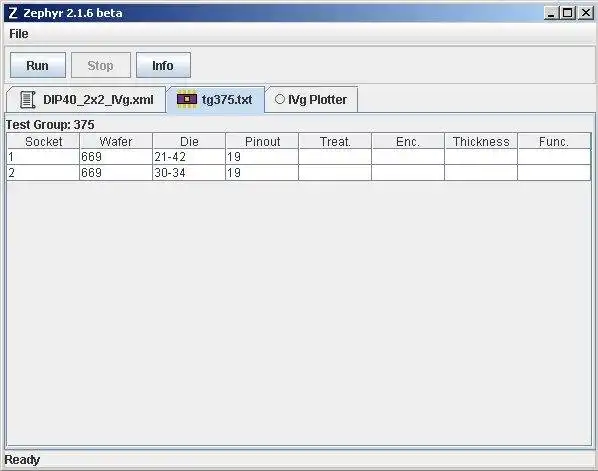Switch to the tg375.txt tab

215,100
